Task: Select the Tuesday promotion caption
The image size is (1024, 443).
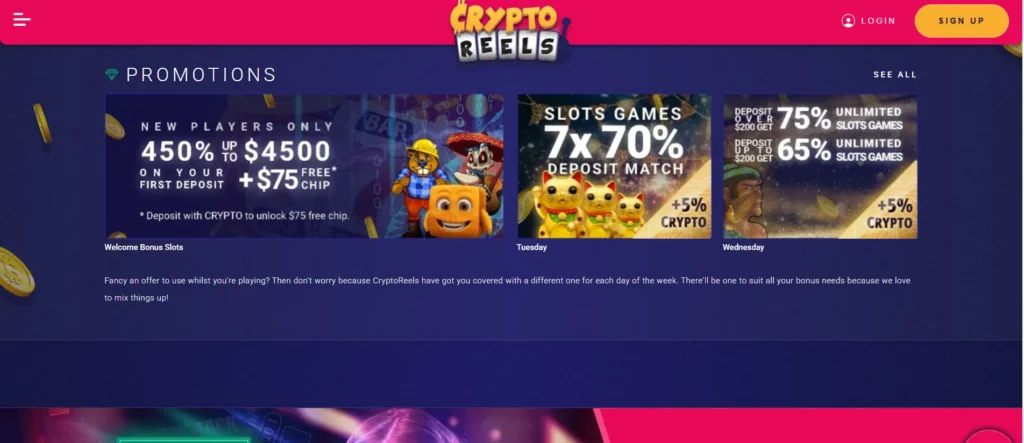Action: [532, 248]
